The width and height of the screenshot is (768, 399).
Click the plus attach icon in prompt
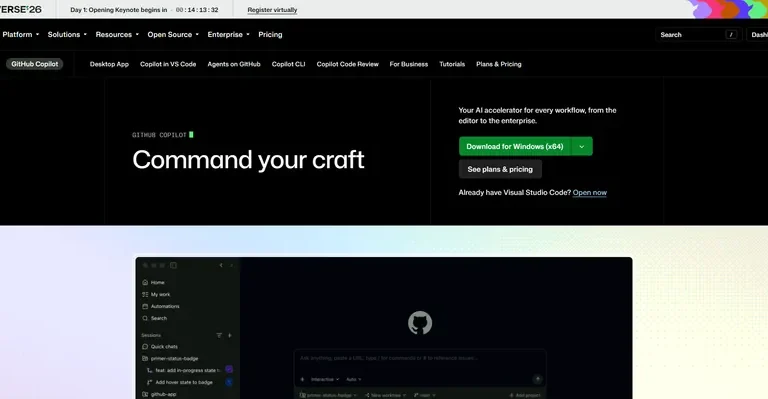click(x=302, y=379)
